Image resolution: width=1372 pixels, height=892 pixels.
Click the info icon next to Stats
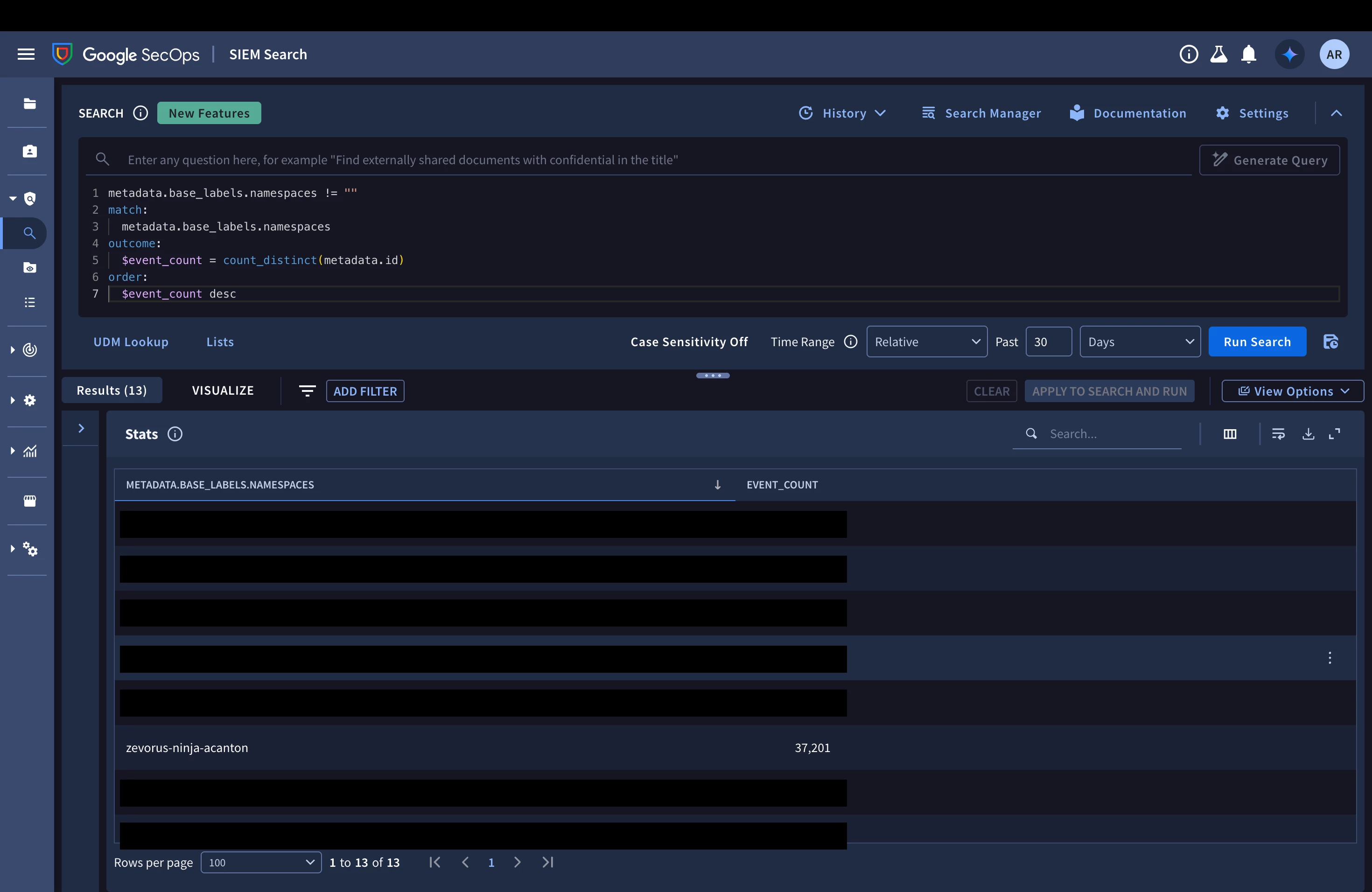coord(175,434)
